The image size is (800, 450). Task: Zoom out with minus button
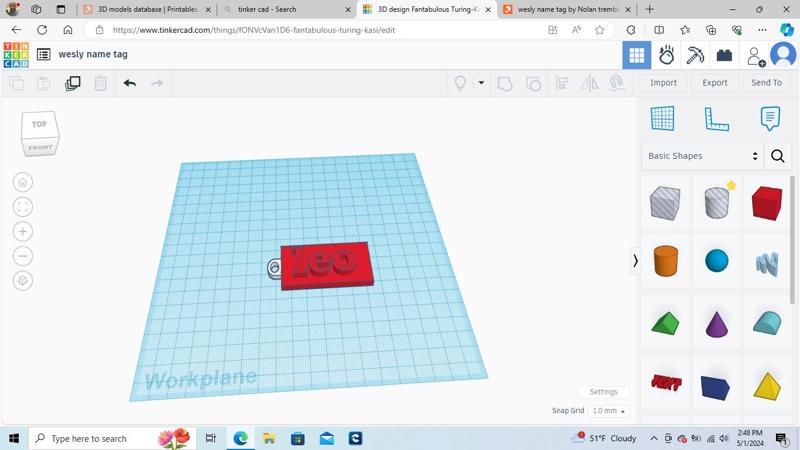(22, 256)
